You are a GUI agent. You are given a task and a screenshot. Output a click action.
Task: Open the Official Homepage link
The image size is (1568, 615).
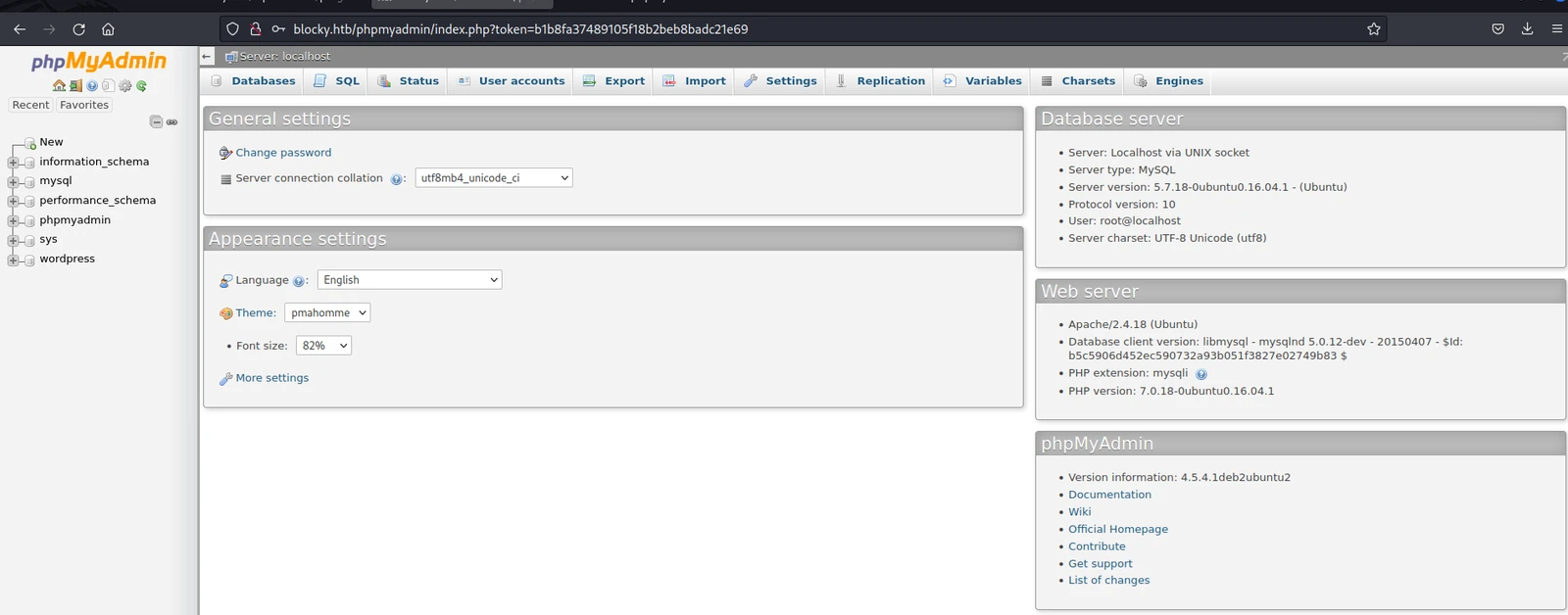click(1118, 529)
